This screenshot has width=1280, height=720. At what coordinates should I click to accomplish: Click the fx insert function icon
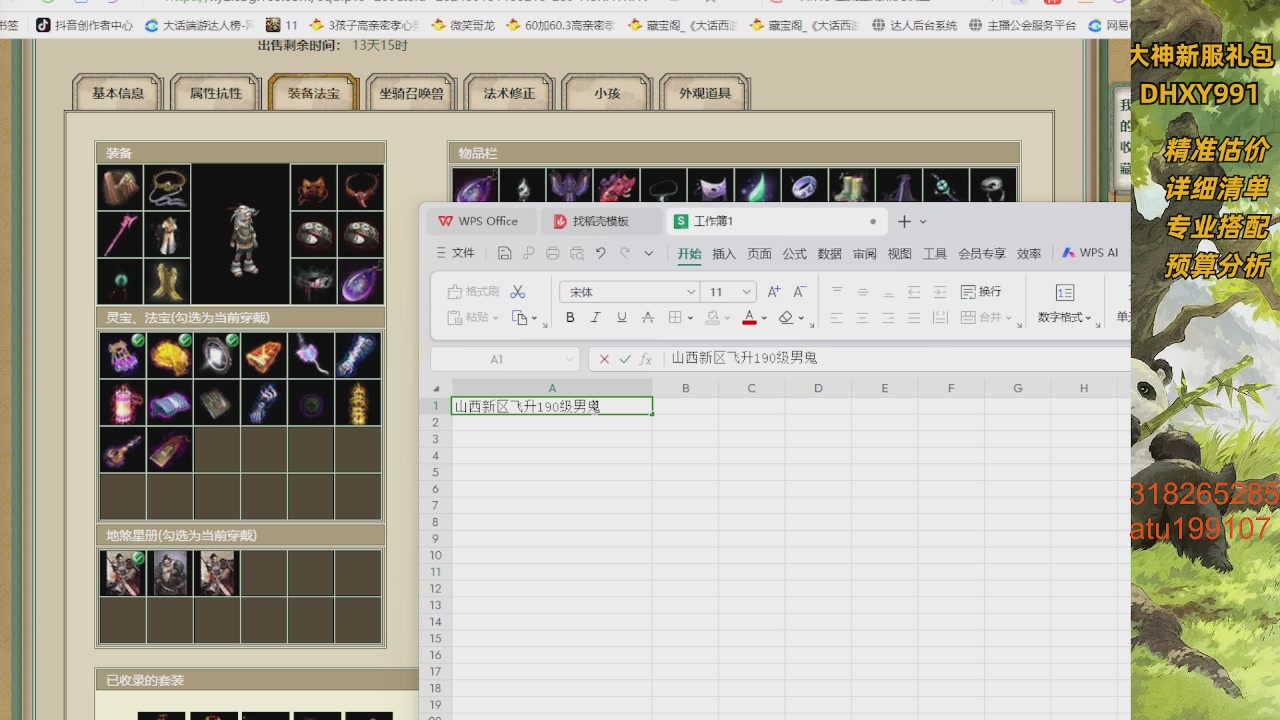coord(646,359)
